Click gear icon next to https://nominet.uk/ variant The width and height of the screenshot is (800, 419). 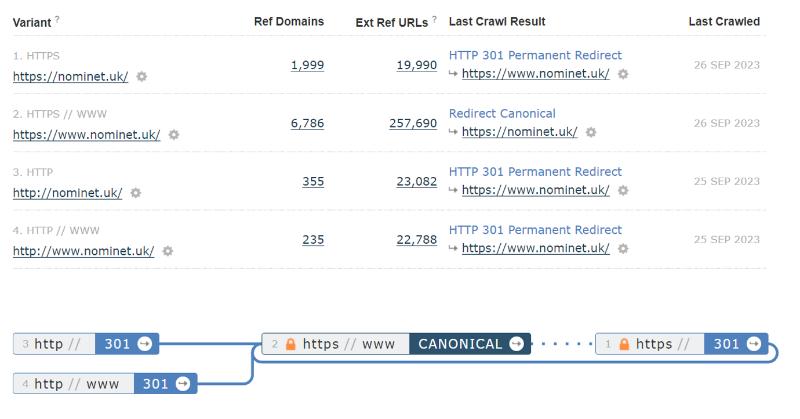click(141, 77)
